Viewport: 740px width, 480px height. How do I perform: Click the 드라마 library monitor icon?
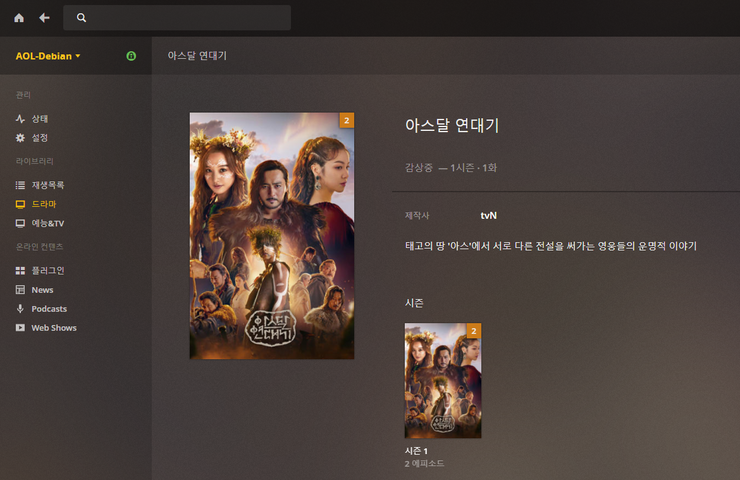pos(20,204)
